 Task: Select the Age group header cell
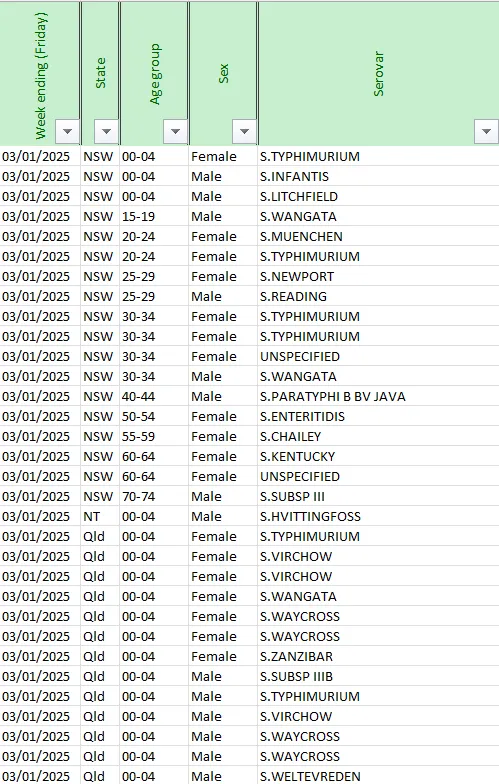point(154,74)
